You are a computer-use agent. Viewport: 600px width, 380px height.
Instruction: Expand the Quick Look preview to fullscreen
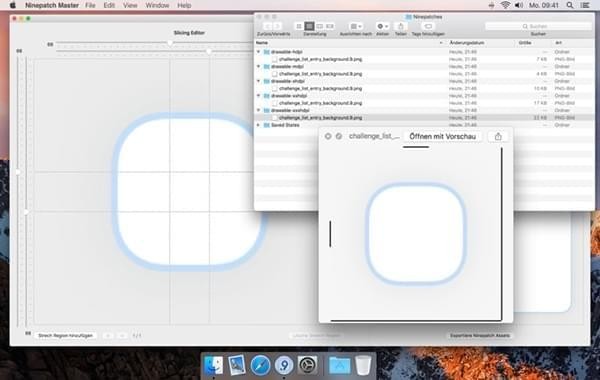point(339,136)
